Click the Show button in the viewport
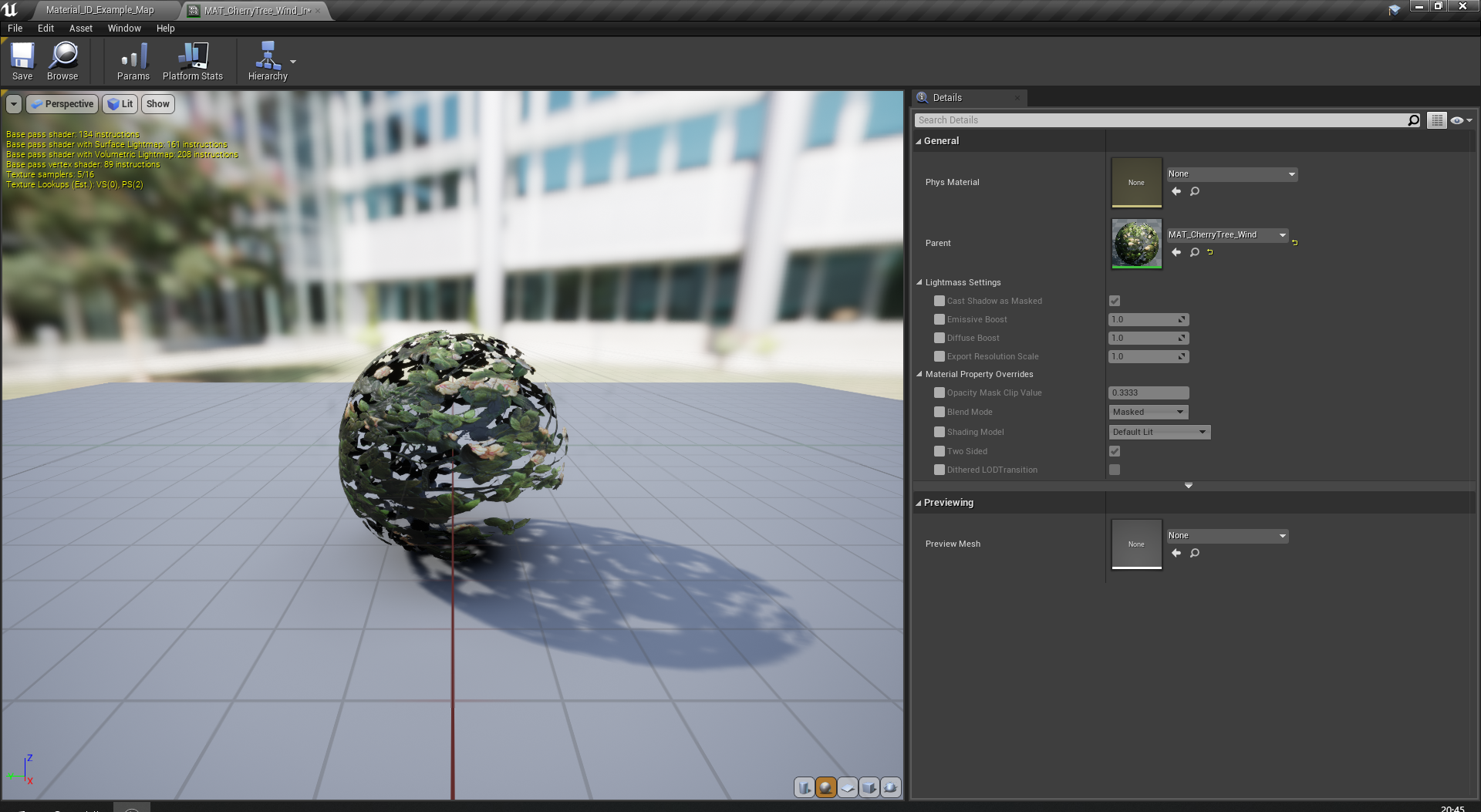Image resolution: width=1481 pixels, height=812 pixels. [x=157, y=103]
